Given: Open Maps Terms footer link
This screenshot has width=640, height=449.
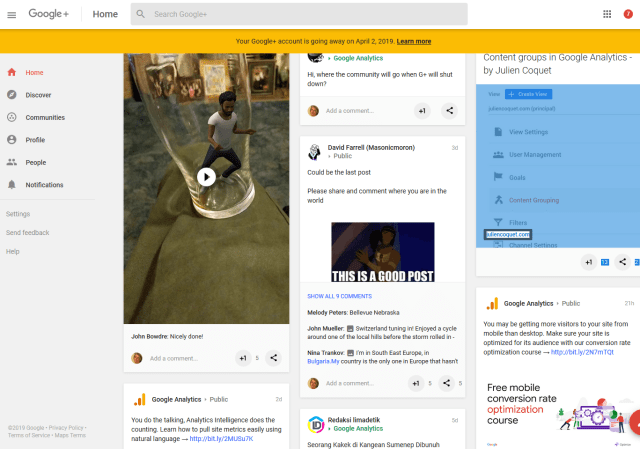Looking at the screenshot, I should (x=70, y=435).
